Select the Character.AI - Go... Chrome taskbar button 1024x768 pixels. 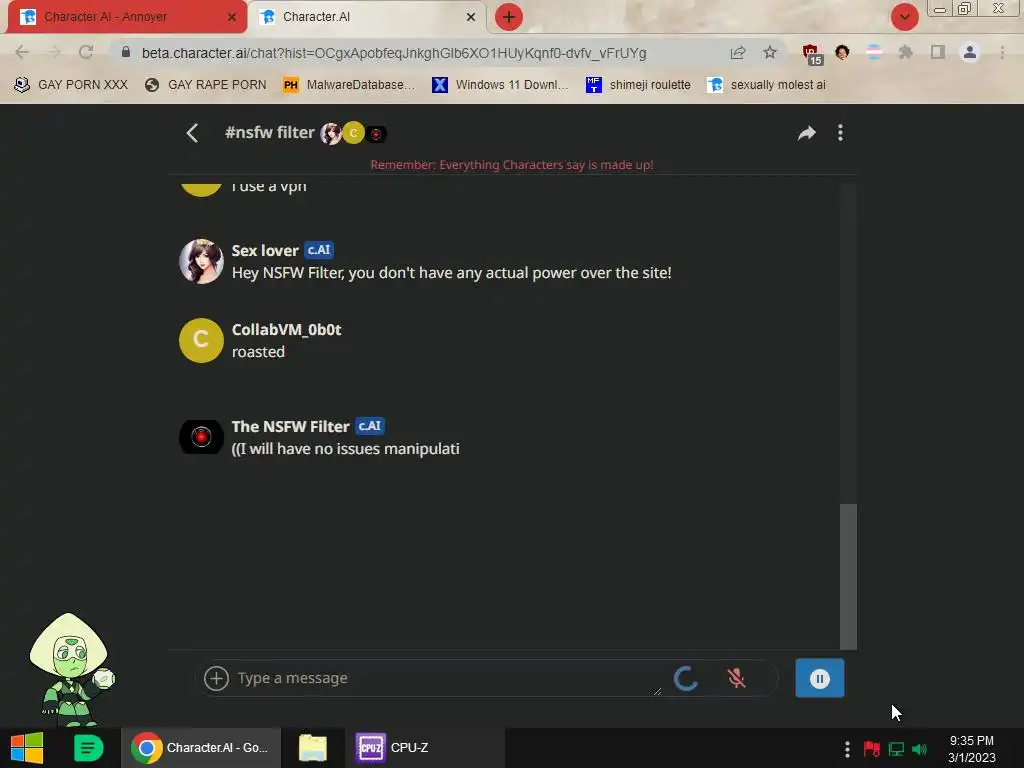click(200, 748)
